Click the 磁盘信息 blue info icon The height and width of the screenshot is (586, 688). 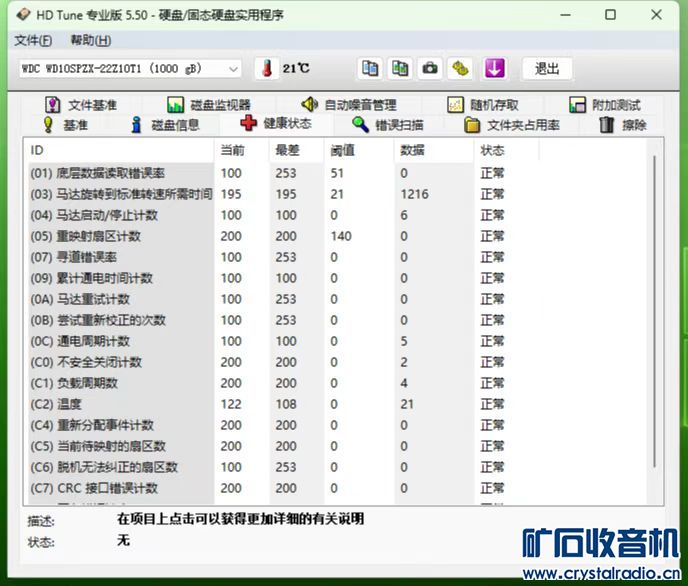pyautogui.click(x=136, y=125)
